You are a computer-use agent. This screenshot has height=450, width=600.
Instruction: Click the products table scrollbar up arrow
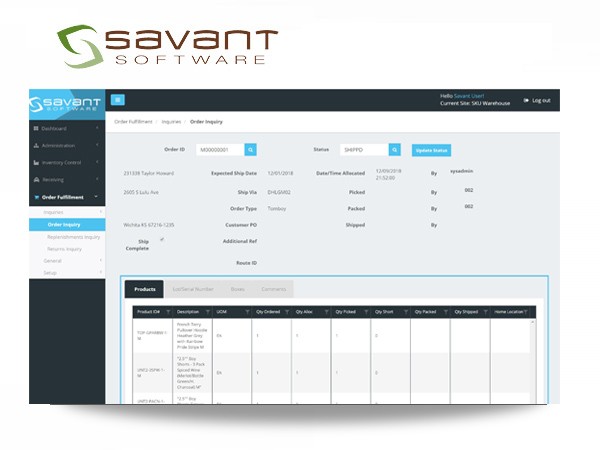(x=532, y=323)
